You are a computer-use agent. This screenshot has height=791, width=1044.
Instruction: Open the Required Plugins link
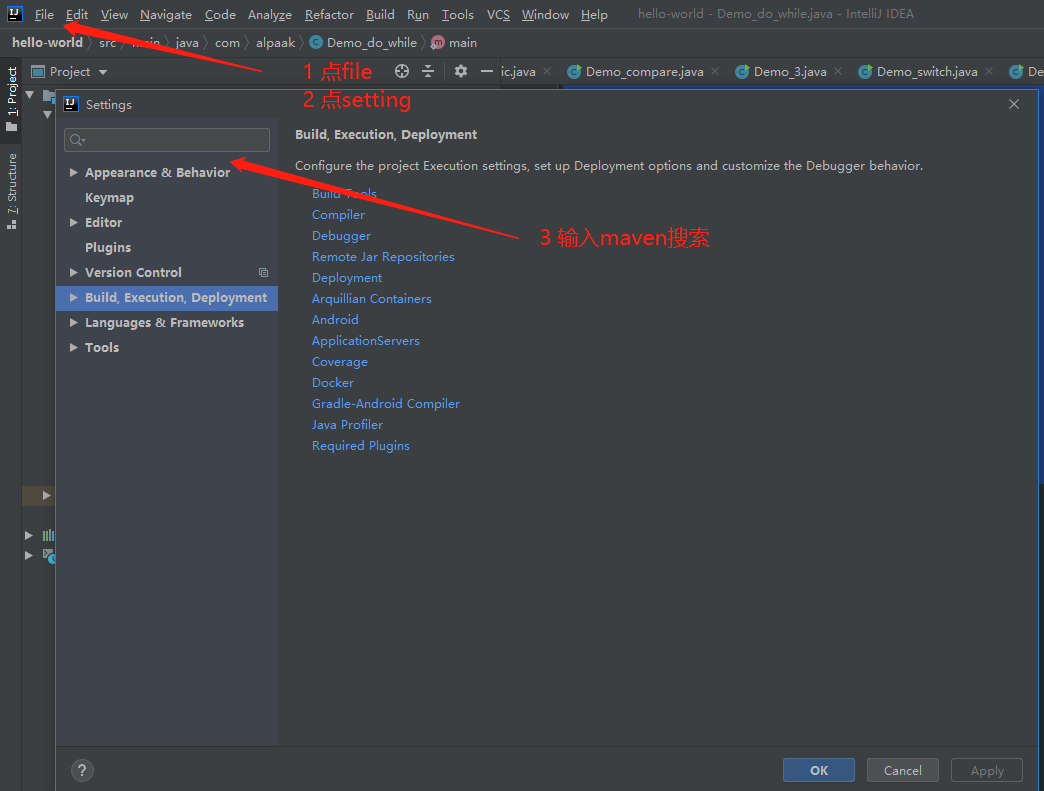pyautogui.click(x=361, y=445)
